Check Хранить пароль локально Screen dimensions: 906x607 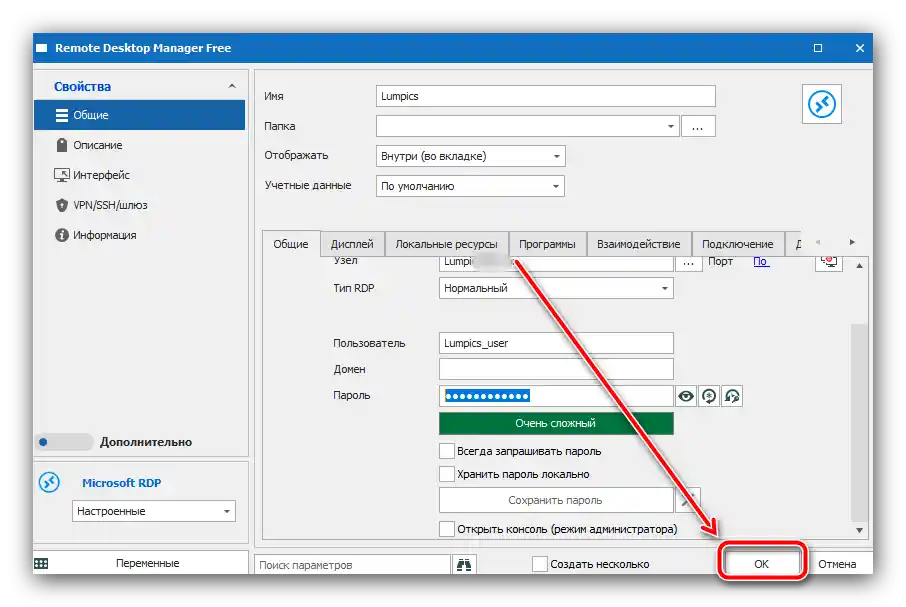(446, 473)
